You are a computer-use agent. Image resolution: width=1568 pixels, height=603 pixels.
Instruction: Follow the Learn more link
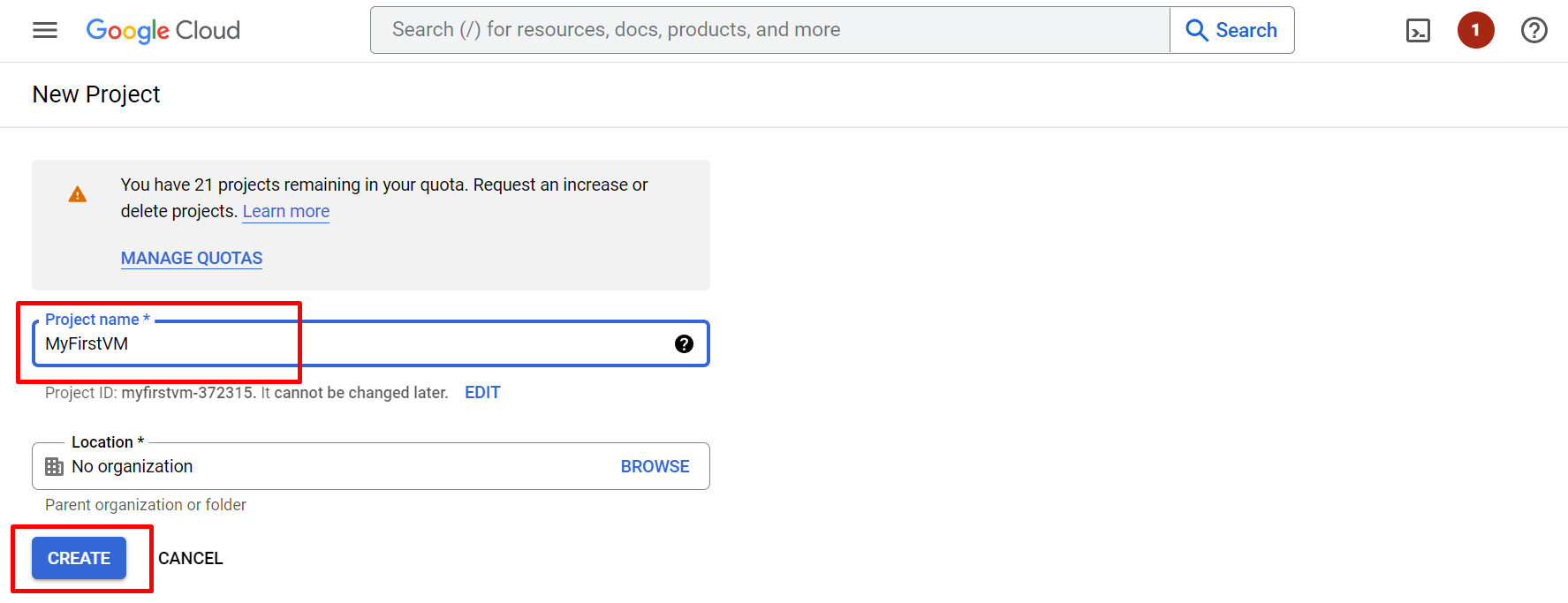[x=285, y=211]
